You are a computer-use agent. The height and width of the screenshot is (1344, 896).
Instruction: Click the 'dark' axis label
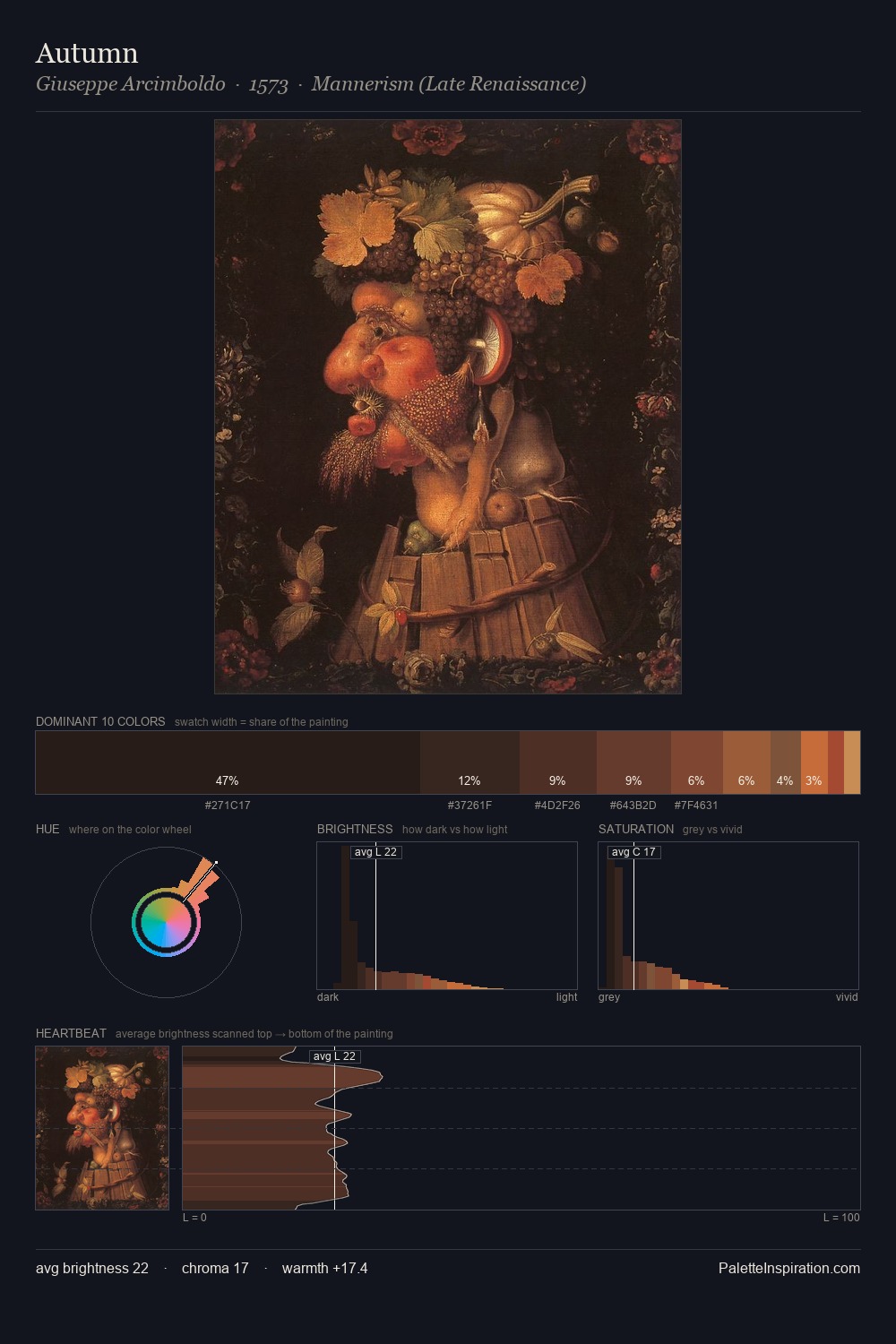tap(328, 996)
